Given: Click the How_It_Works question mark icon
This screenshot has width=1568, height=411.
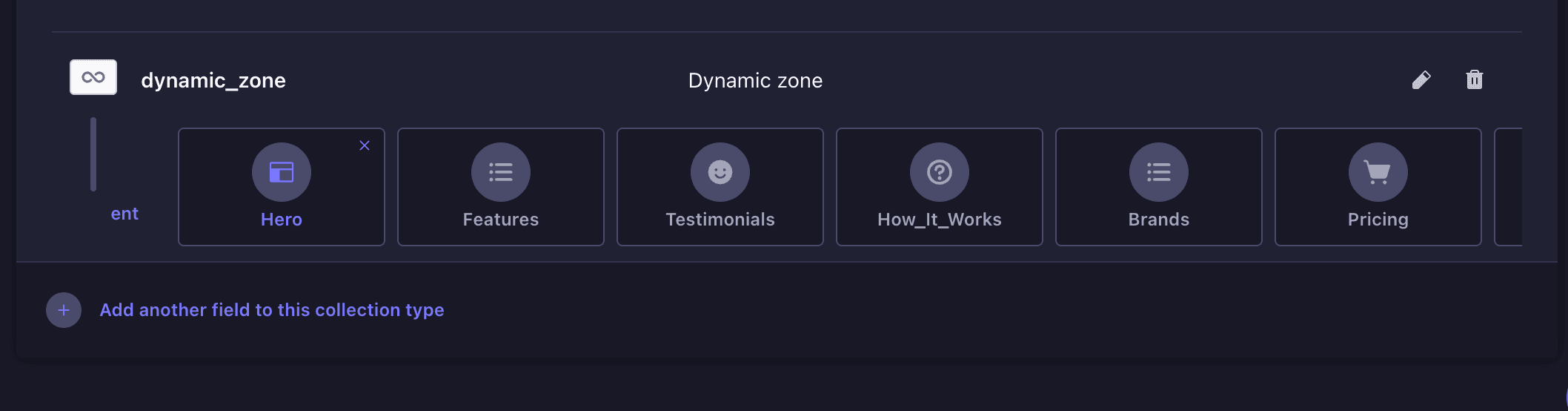Looking at the screenshot, I should point(940,172).
